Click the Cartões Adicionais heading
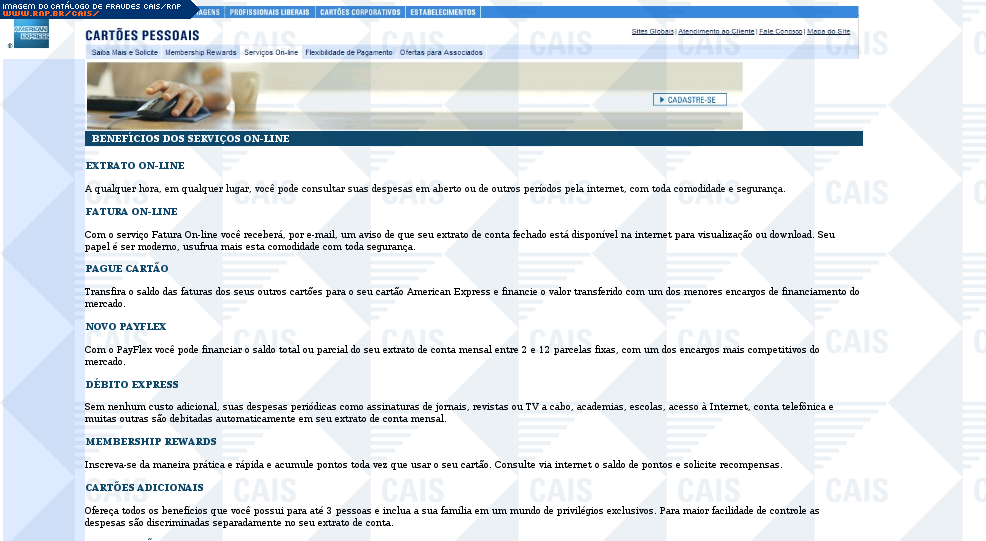The width and height of the screenshot is (986, 541). [144, 488]
